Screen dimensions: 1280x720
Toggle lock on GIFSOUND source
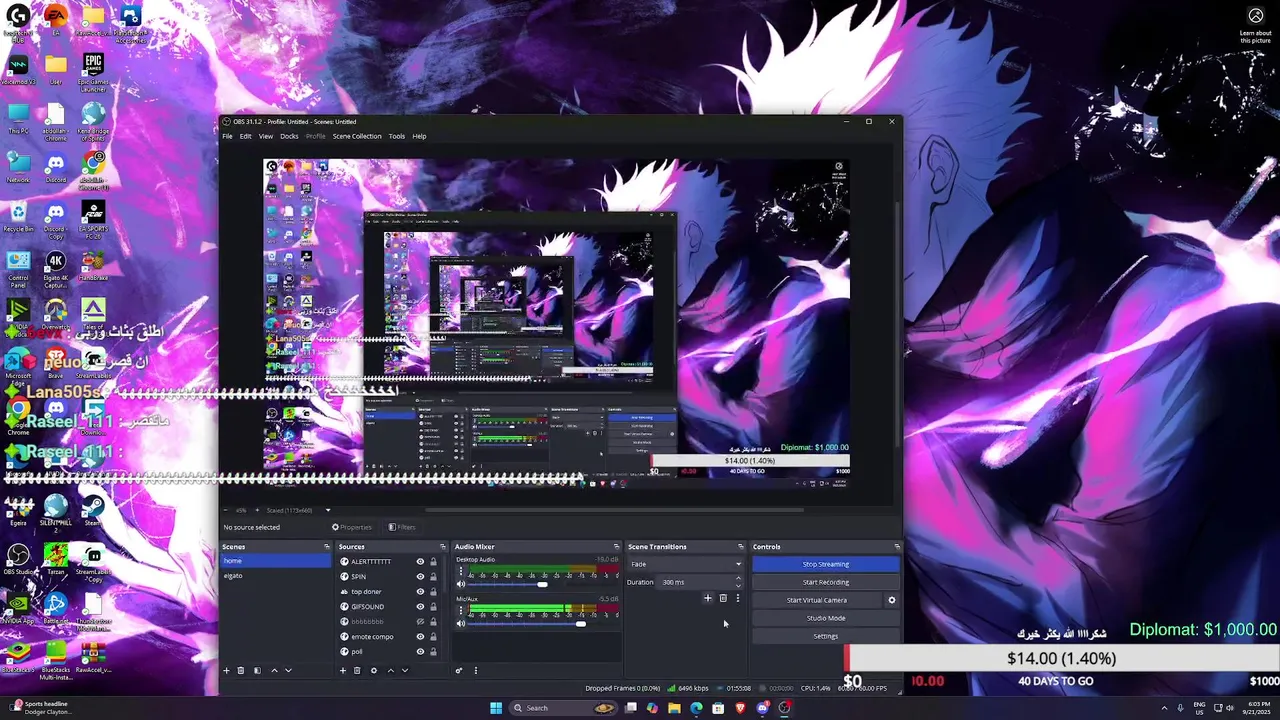pos(433,607)
